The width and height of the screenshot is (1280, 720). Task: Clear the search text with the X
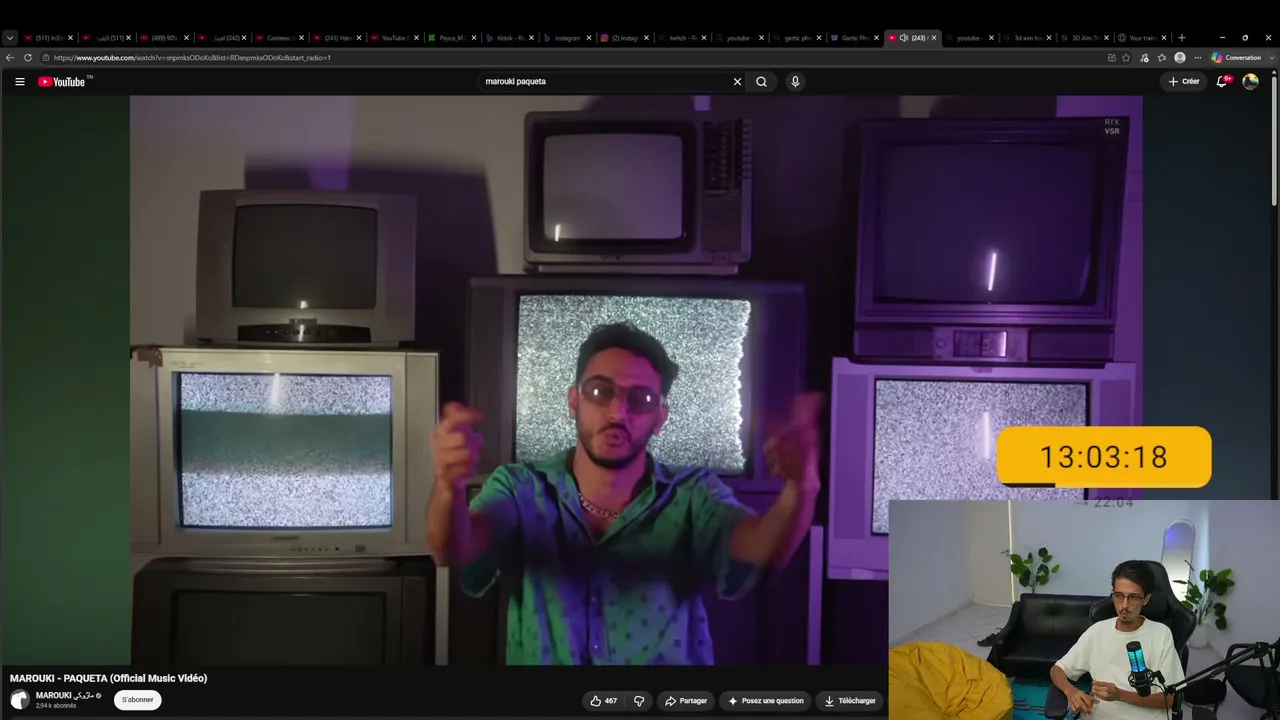[738, 82]
